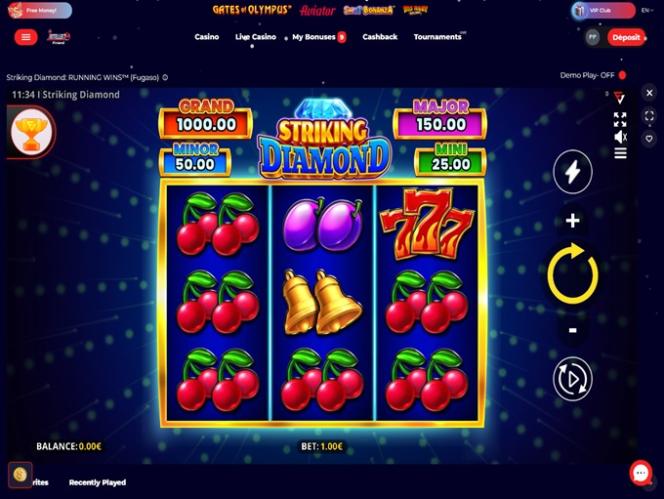Image resolution: width=664 pixels, height=499 pixels.
Task: Add game to favorites heart icon
Action: pos(649,138)
